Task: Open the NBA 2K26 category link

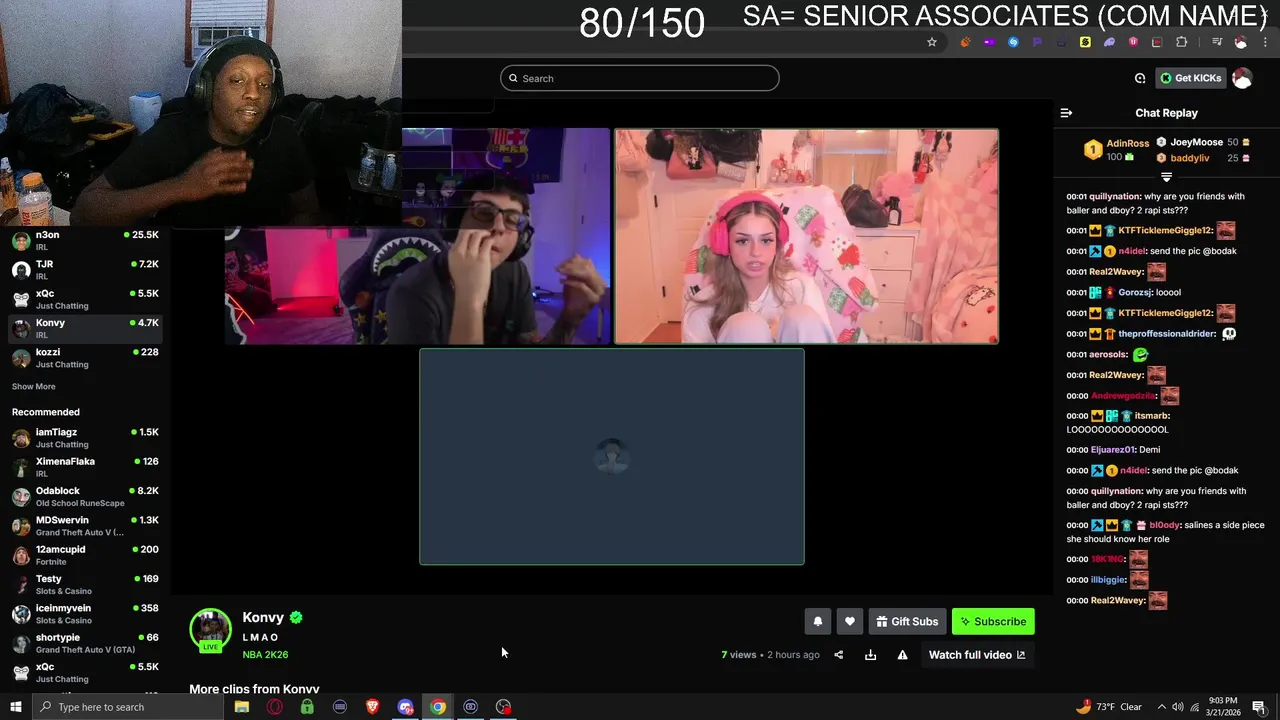Action: [x=265, y=655]
